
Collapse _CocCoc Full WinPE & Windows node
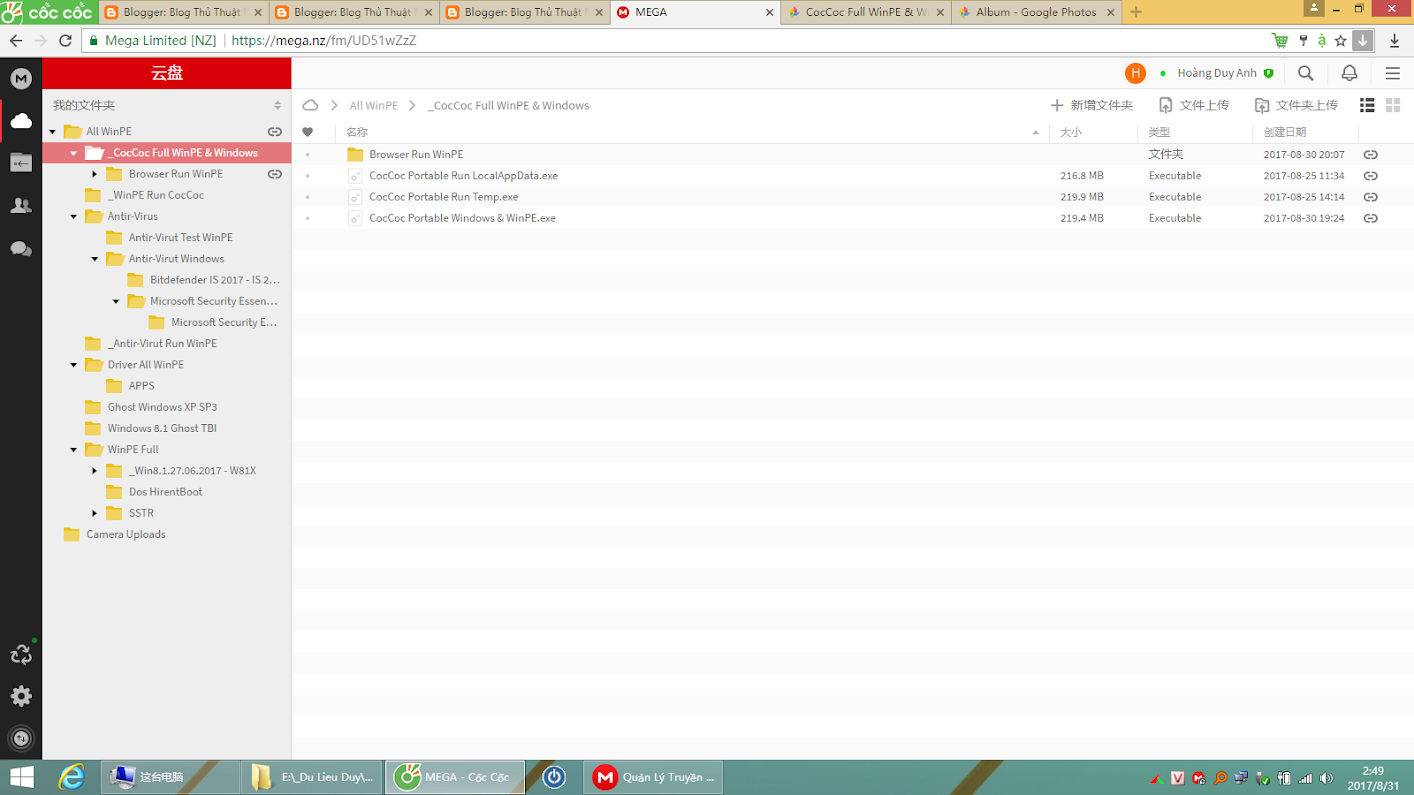[74, 153]
